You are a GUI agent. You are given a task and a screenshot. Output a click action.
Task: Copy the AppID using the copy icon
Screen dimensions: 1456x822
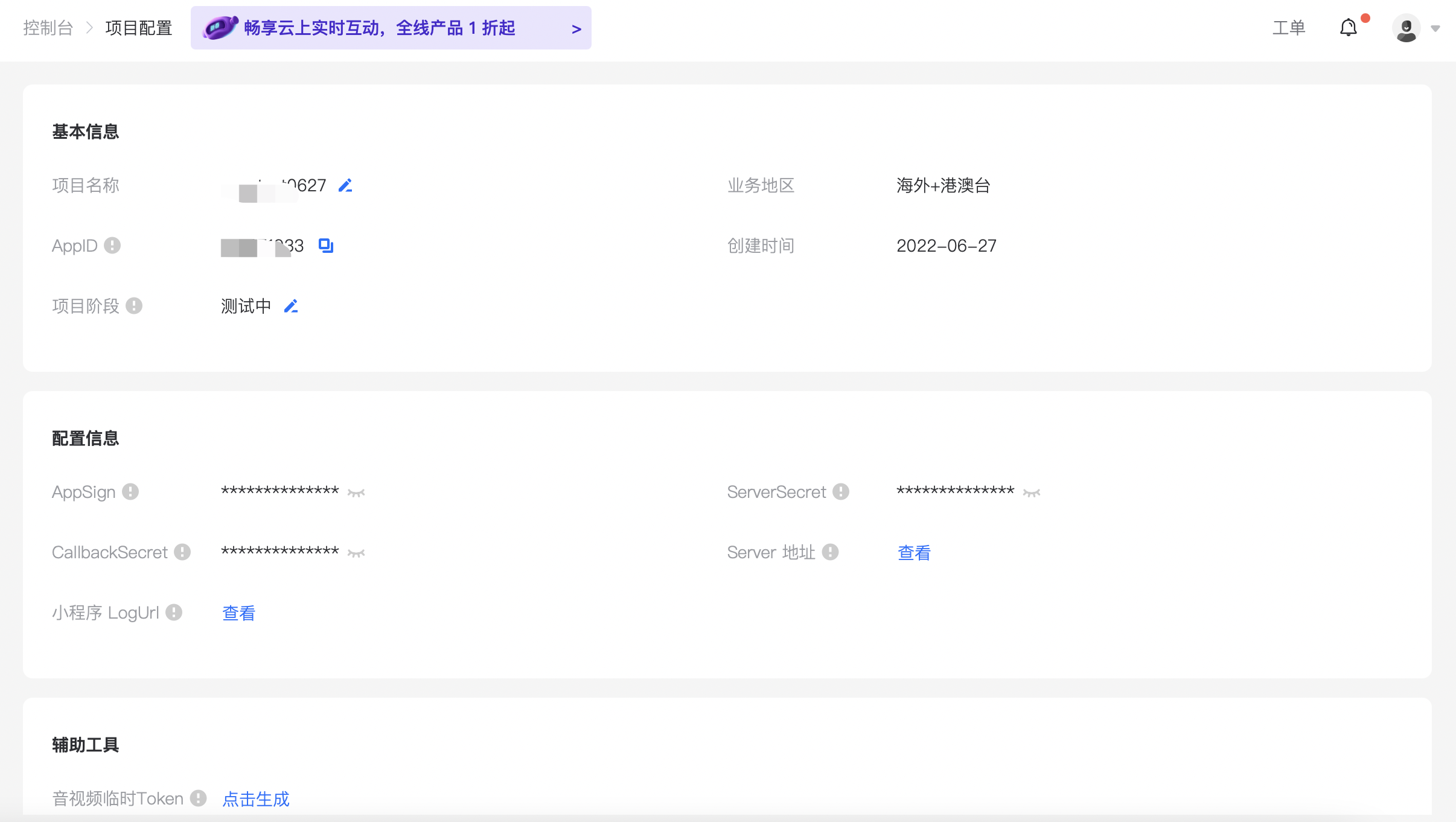click(x=325, y=246)
